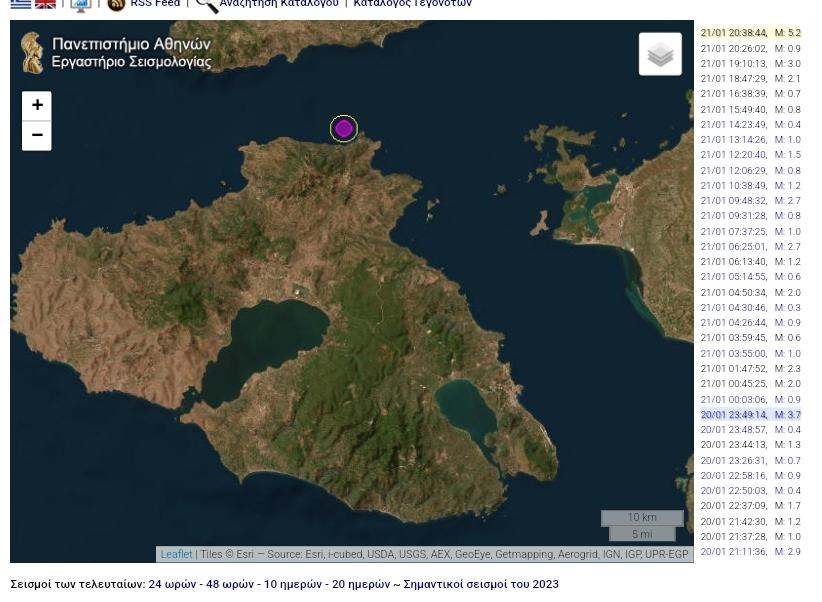
Task: Open the Leaflet attribution link
Action: pos(176,554)
